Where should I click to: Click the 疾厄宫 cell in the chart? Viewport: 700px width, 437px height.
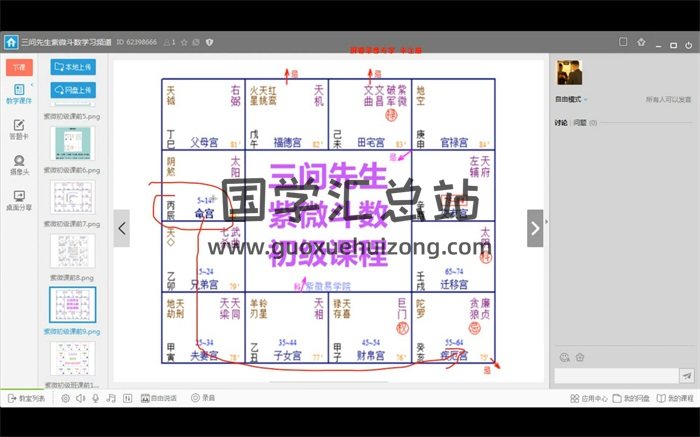(454, 328)
